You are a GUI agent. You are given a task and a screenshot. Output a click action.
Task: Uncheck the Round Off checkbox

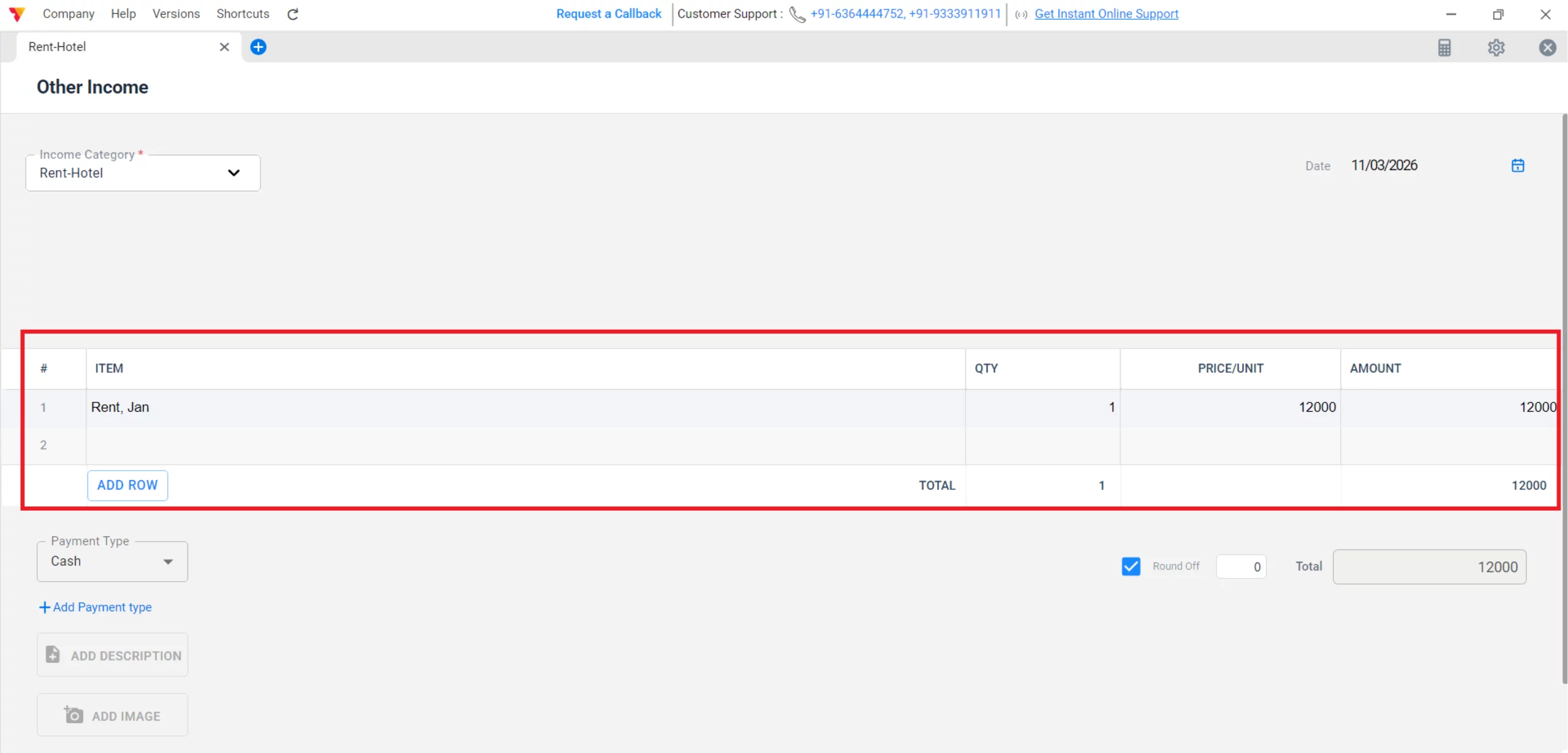1130,566
